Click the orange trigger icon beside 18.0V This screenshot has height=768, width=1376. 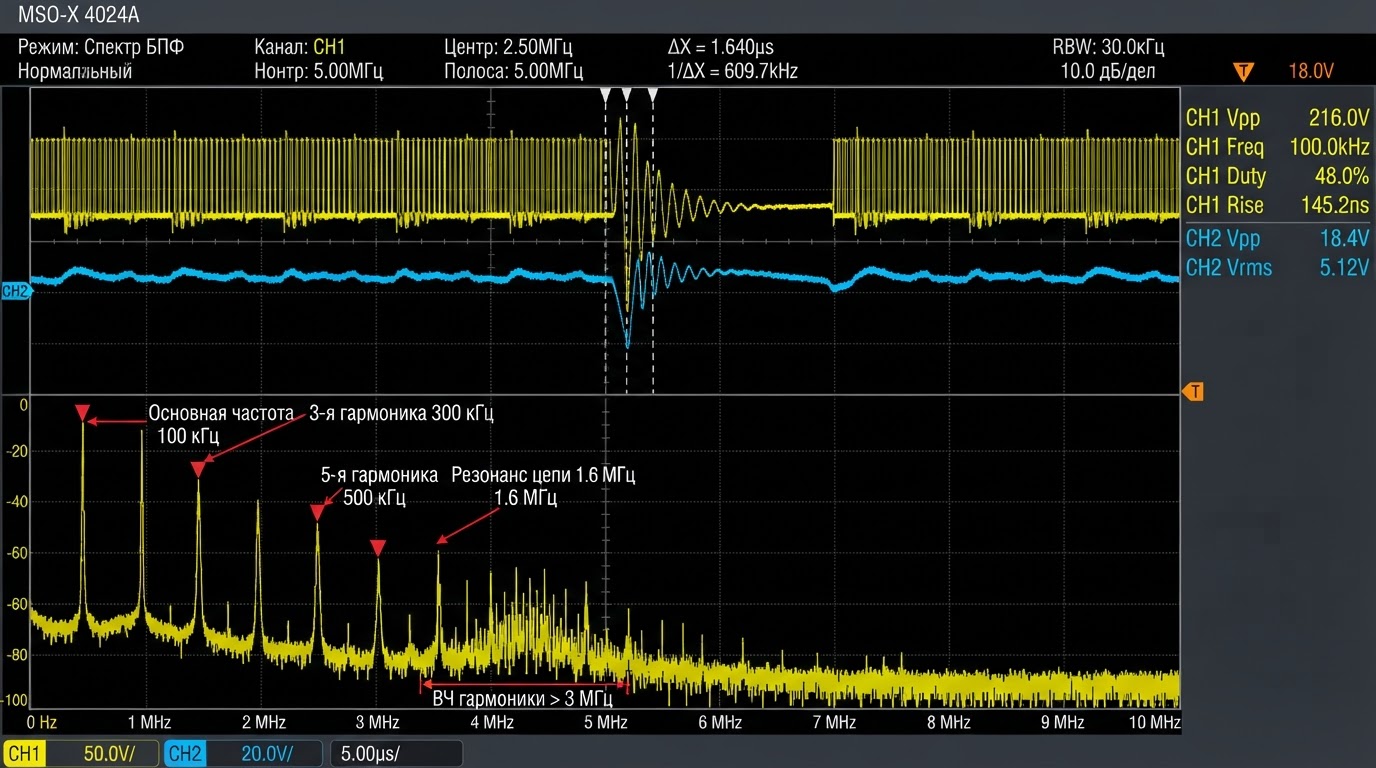coord(1244,71)
